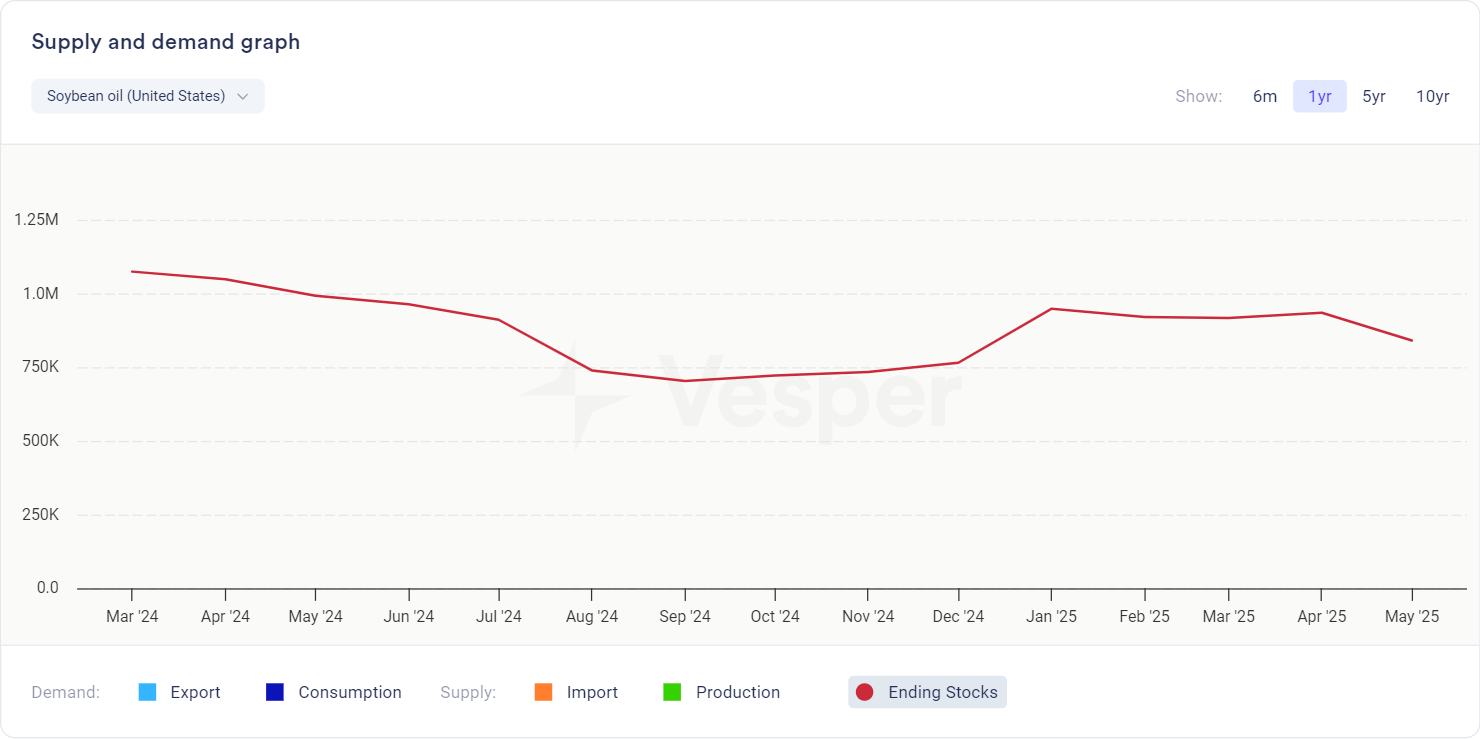Click the May '25 line endpoint
The height and width of the screenshot is (739, 1480).
coord(1412,340)
